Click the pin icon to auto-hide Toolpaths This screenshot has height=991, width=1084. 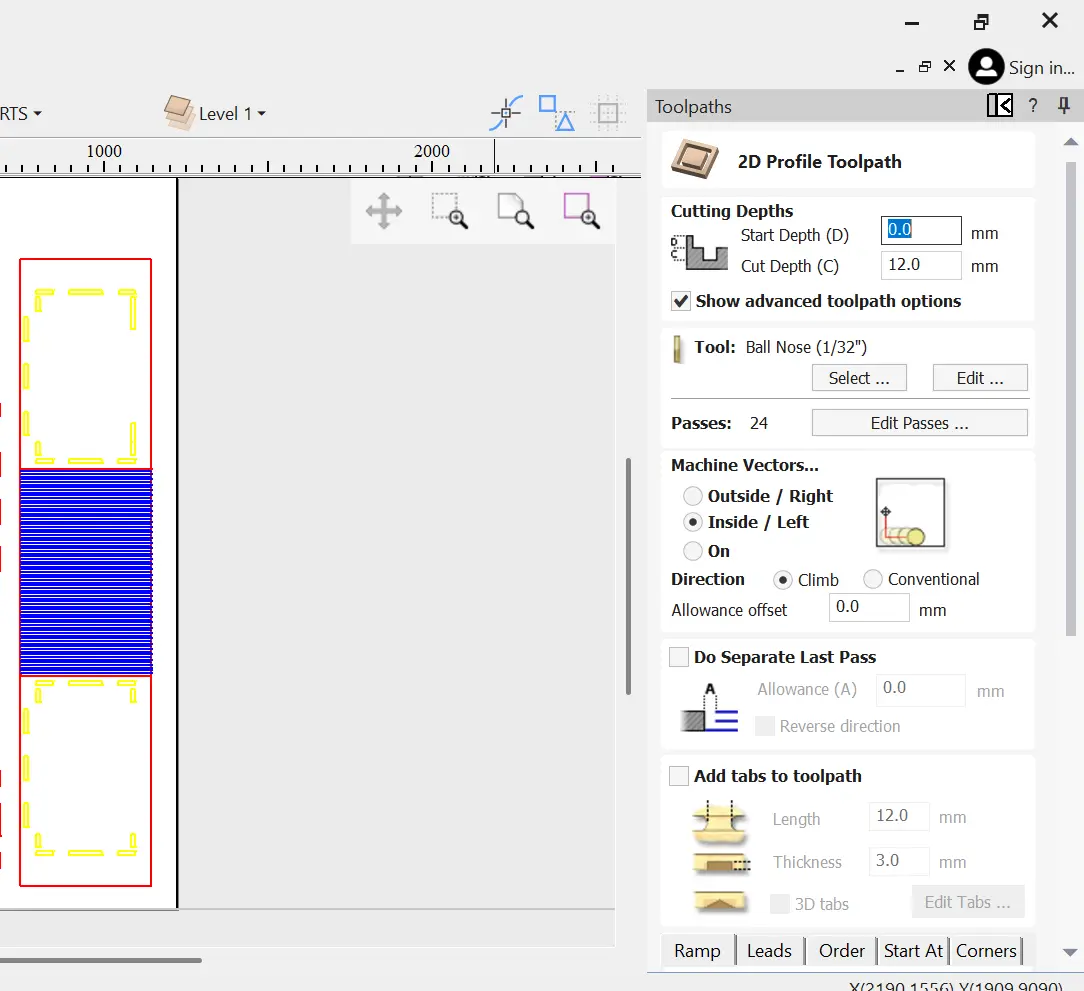point(1064,106)
